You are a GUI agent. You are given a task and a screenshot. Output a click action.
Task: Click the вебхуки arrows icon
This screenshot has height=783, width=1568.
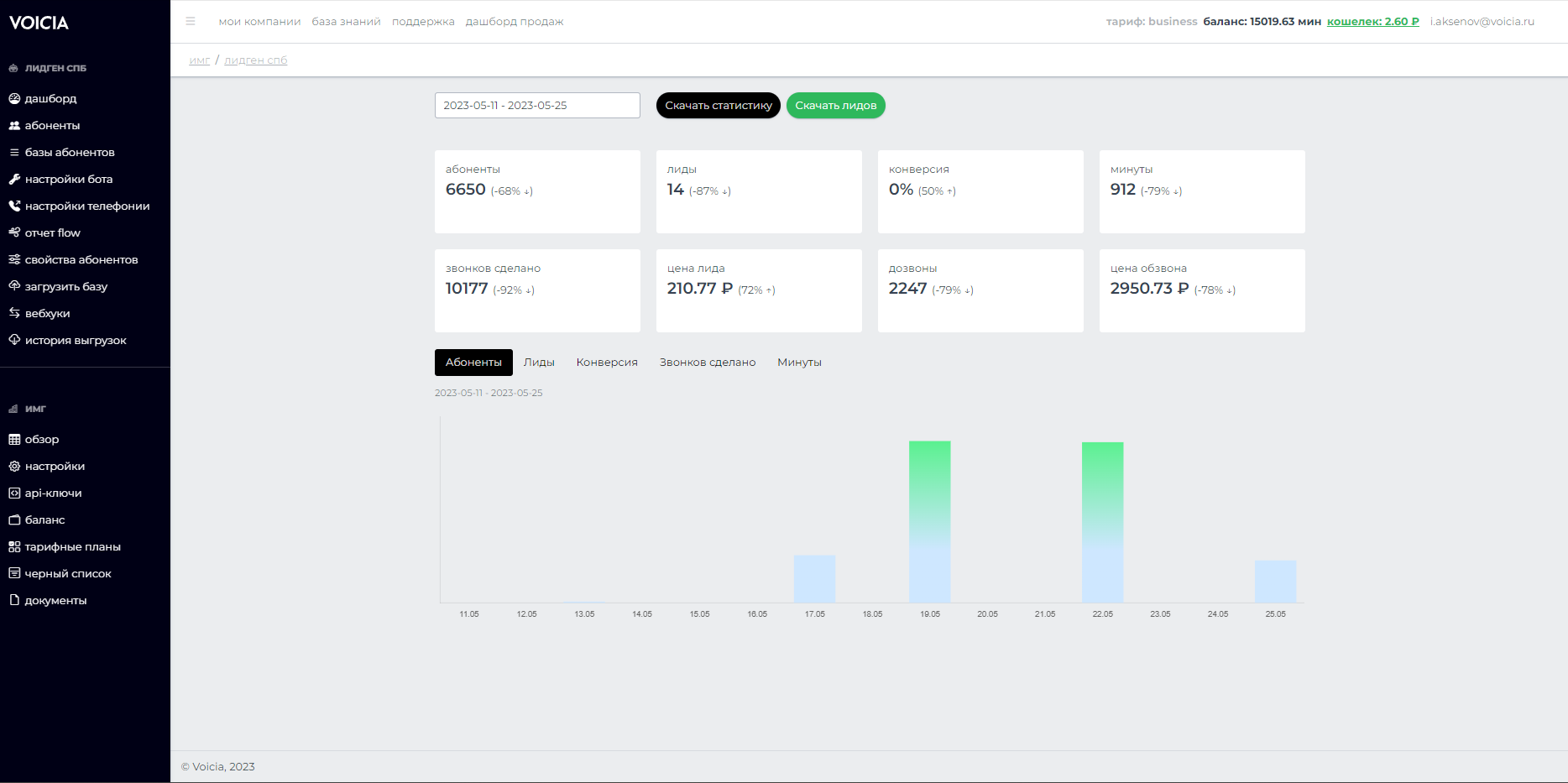[x=14, y=313]
